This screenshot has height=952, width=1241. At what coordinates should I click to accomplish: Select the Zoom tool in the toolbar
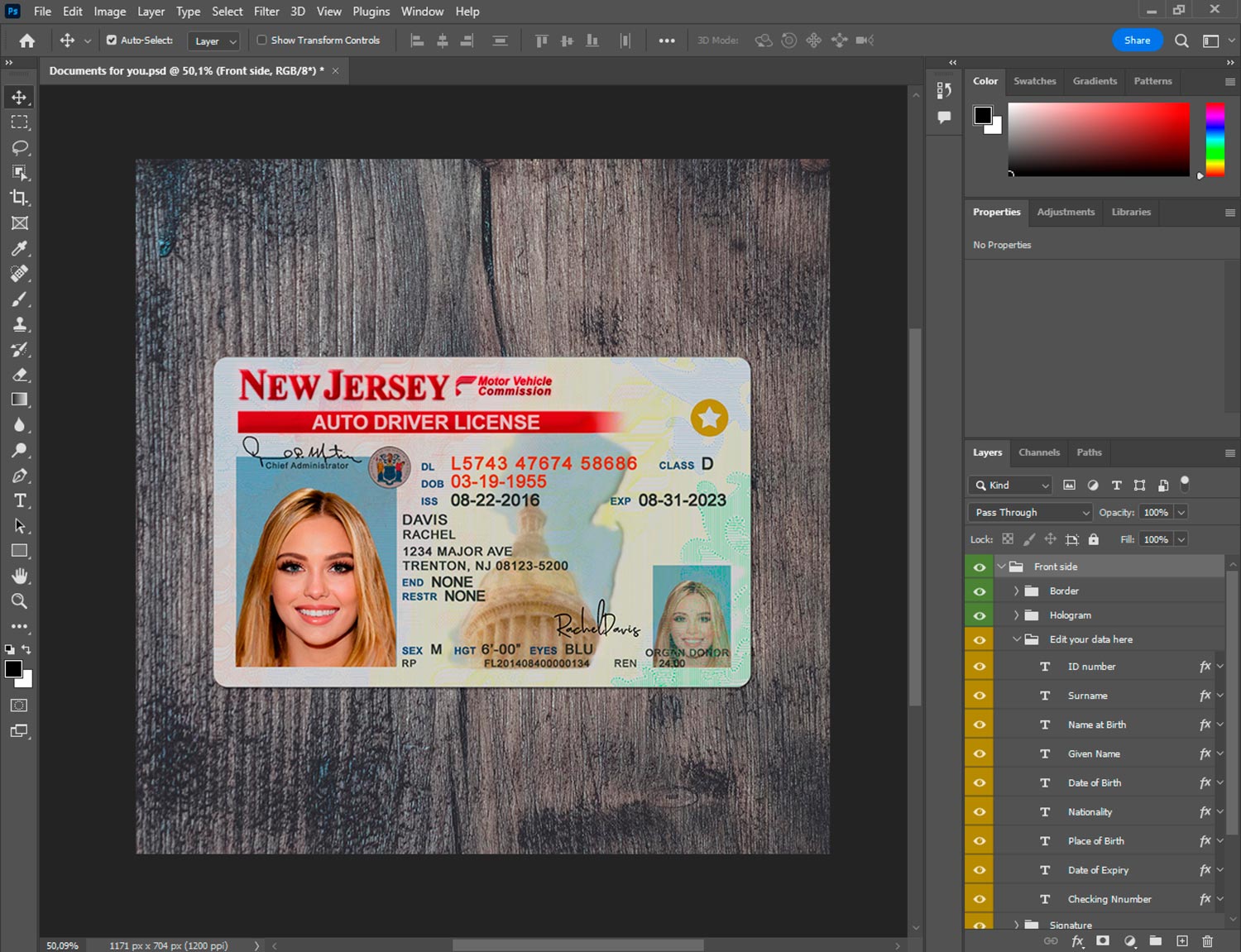pos(19,601)
